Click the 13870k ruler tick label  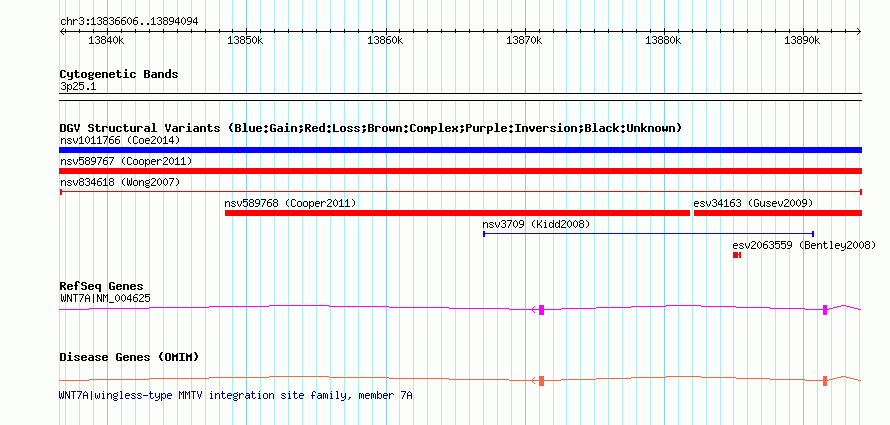click(524, 40)
